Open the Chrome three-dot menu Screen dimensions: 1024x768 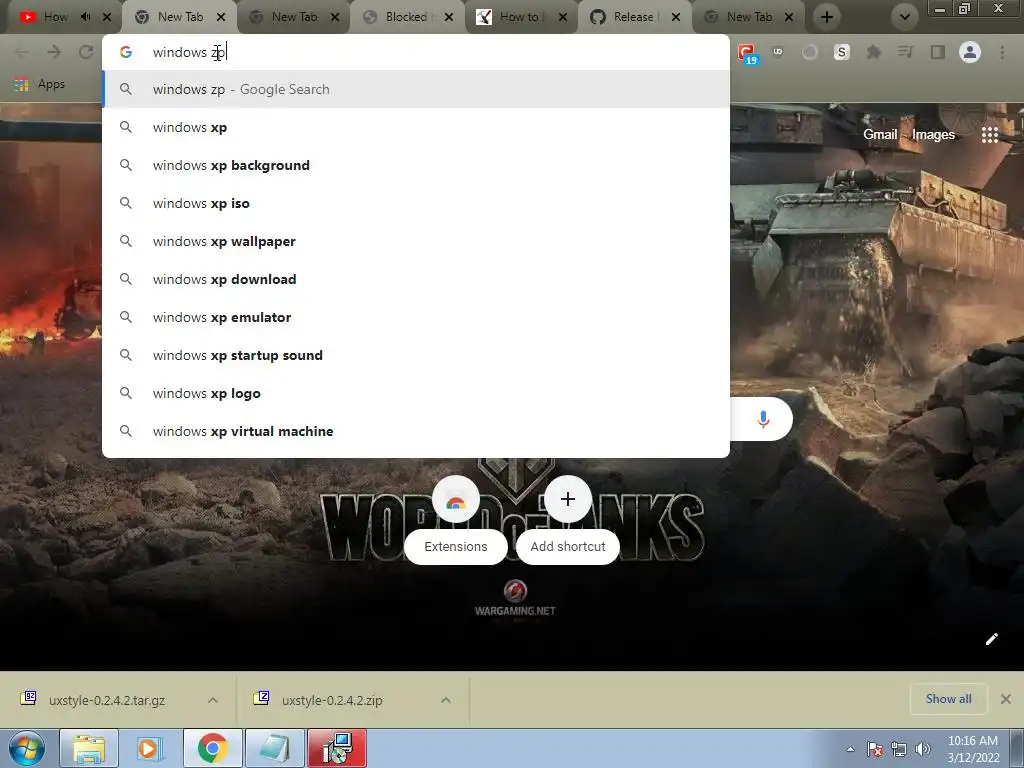coord(1002,52)
